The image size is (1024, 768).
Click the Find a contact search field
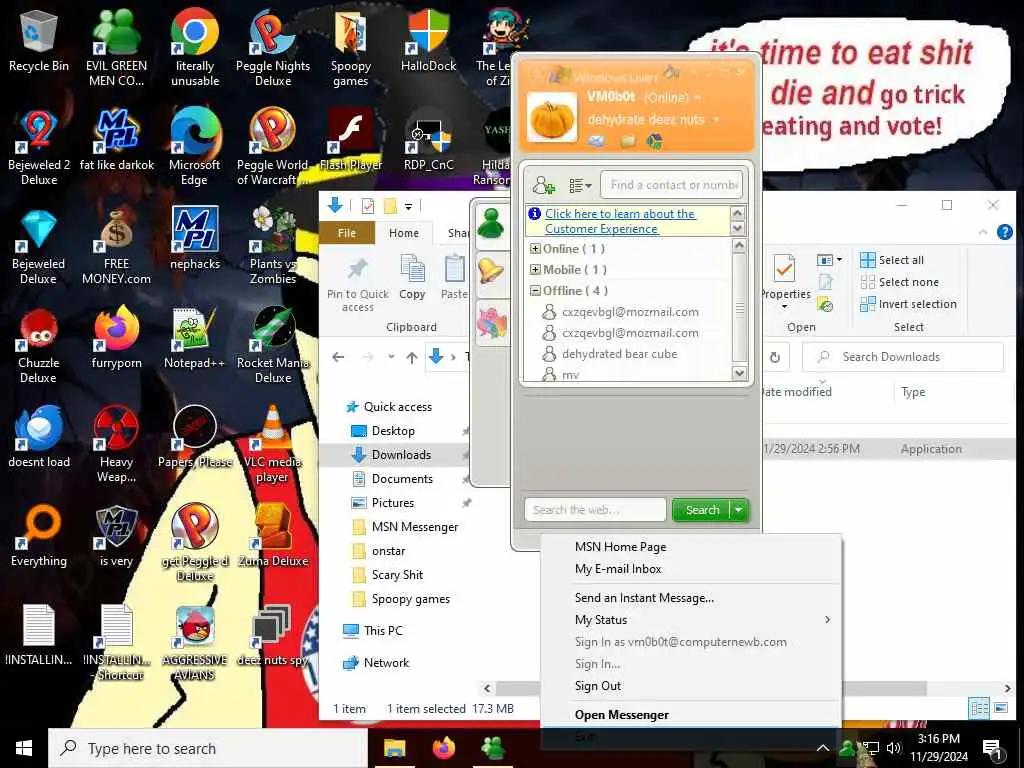tap(672, 185)
